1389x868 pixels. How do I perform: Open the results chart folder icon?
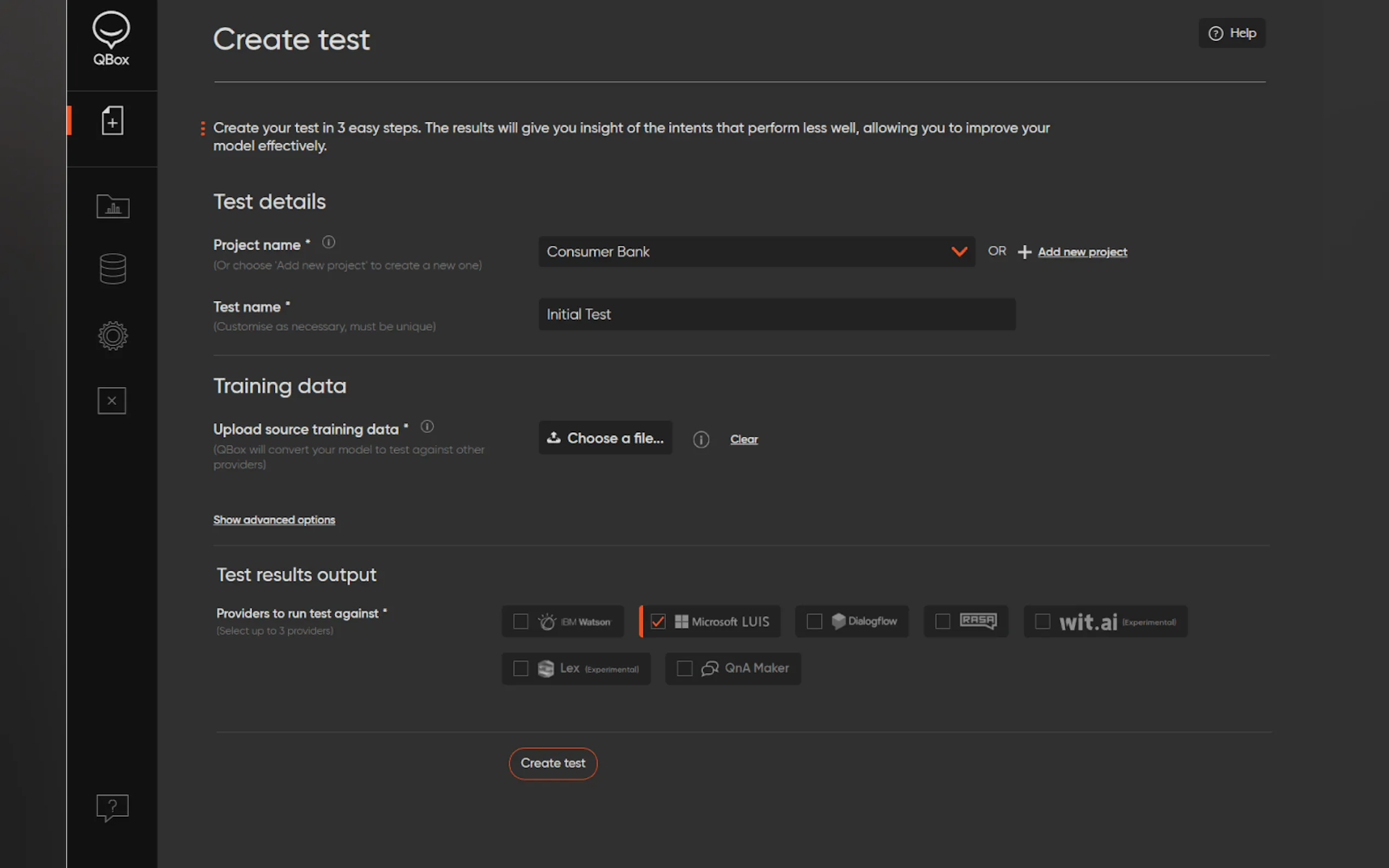click(x=113, y=206)
